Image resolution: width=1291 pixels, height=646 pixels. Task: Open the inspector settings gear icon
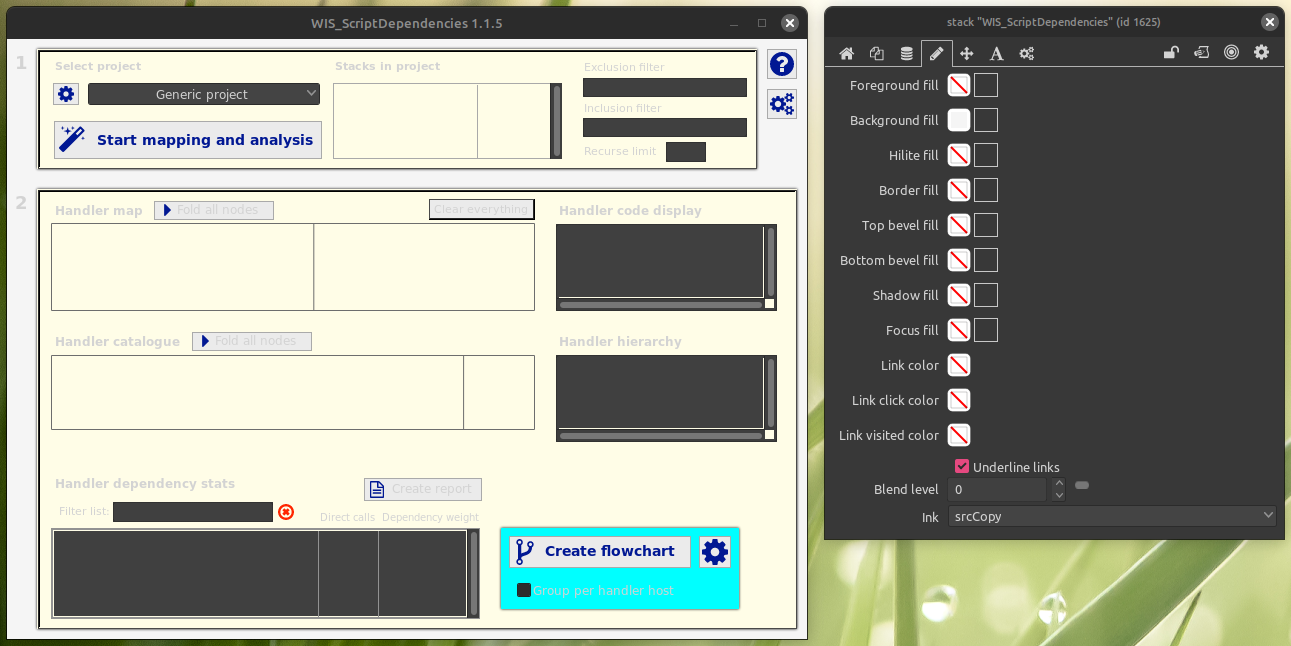1261,53
